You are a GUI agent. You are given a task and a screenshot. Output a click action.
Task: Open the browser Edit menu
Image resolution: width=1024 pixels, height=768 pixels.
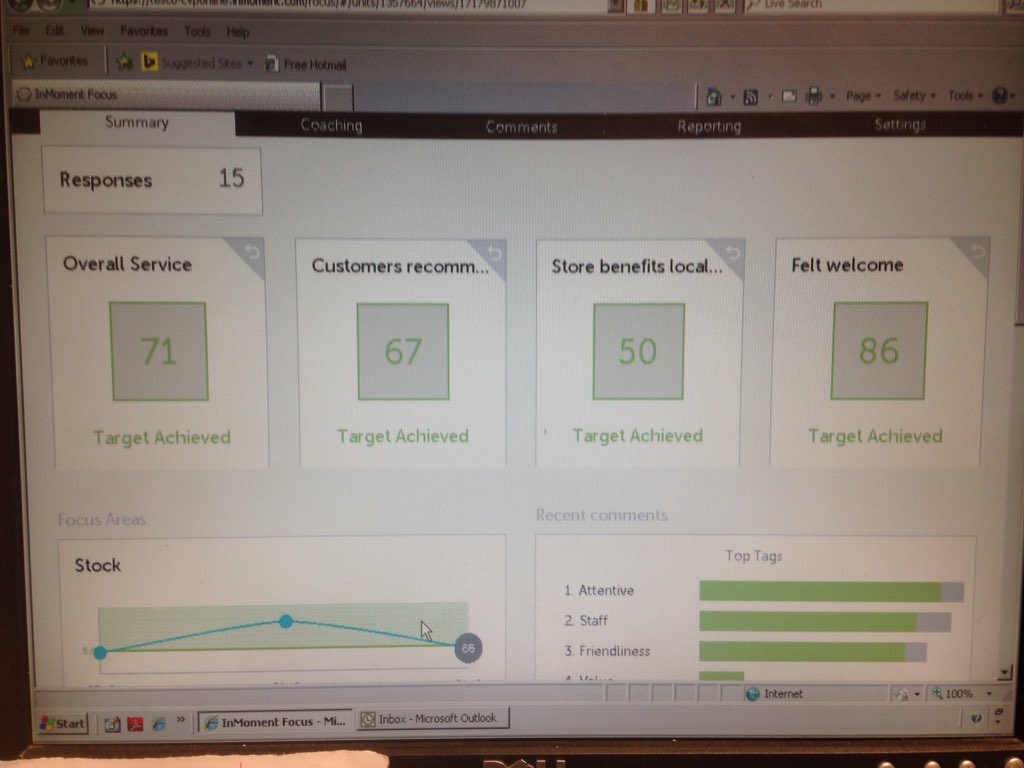(x=55, y=30)
